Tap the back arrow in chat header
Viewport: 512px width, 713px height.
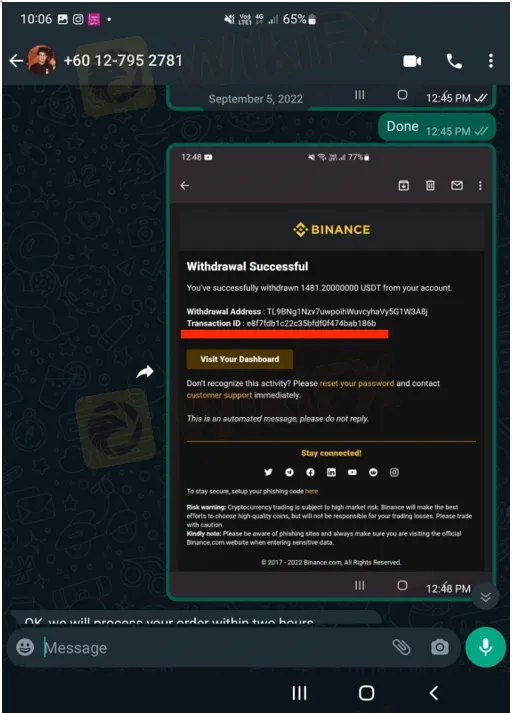[x=16, y=60]
